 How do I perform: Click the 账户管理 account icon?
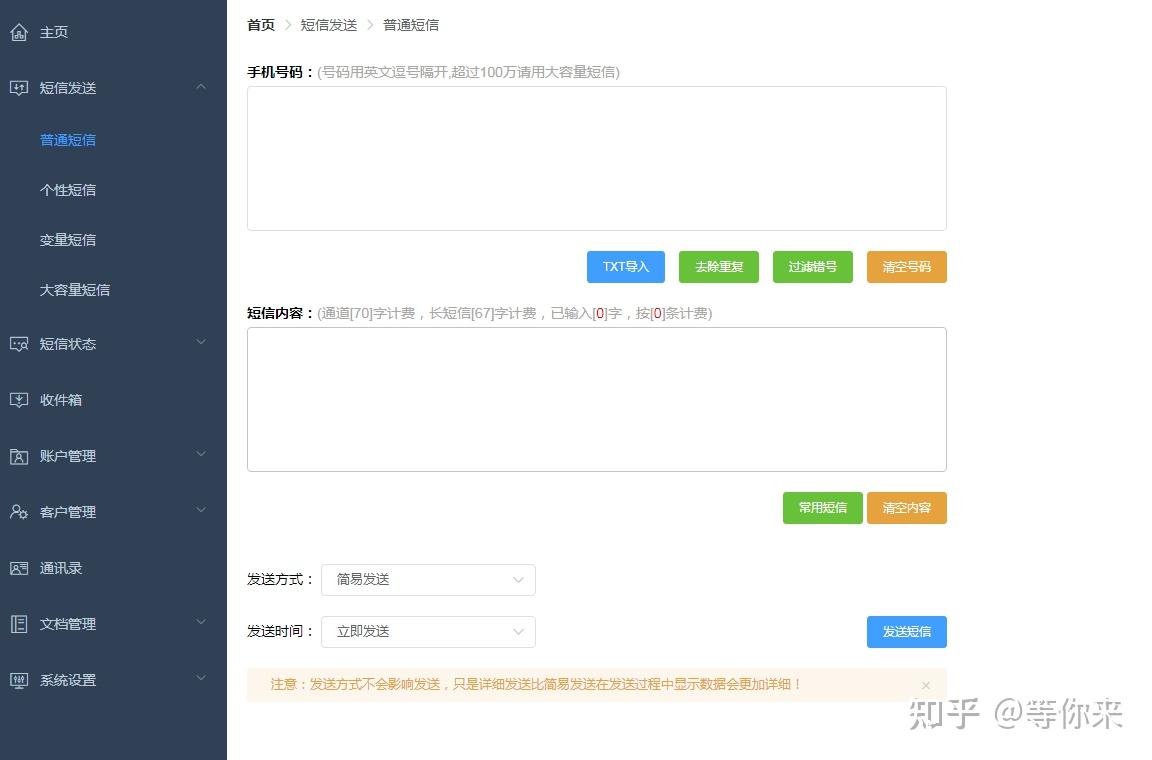19,456
